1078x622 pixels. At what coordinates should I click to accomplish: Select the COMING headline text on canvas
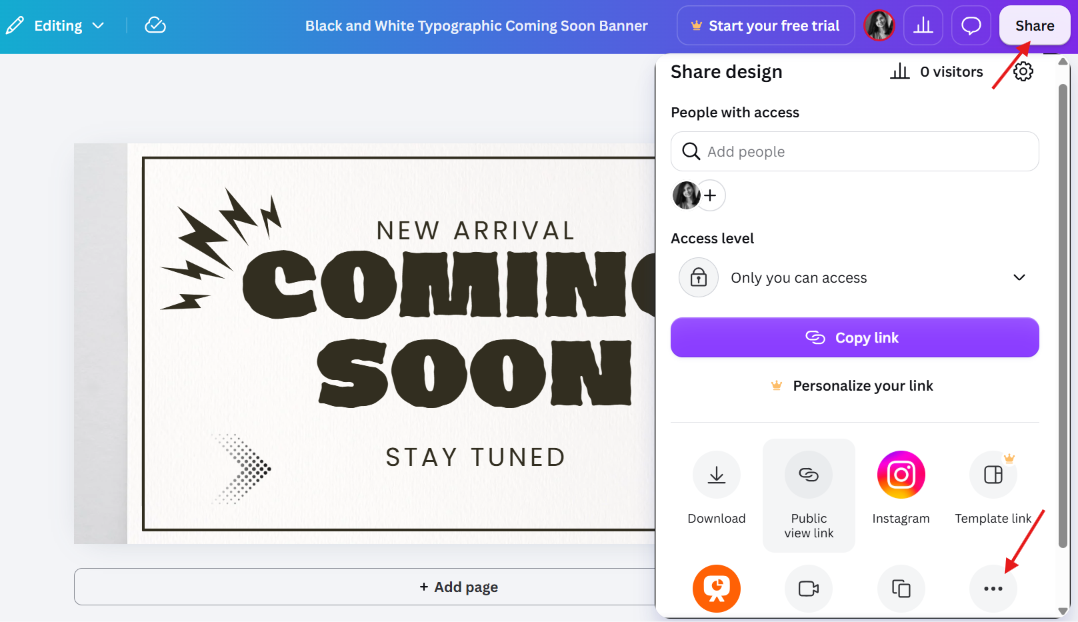(x=448, y=284)
